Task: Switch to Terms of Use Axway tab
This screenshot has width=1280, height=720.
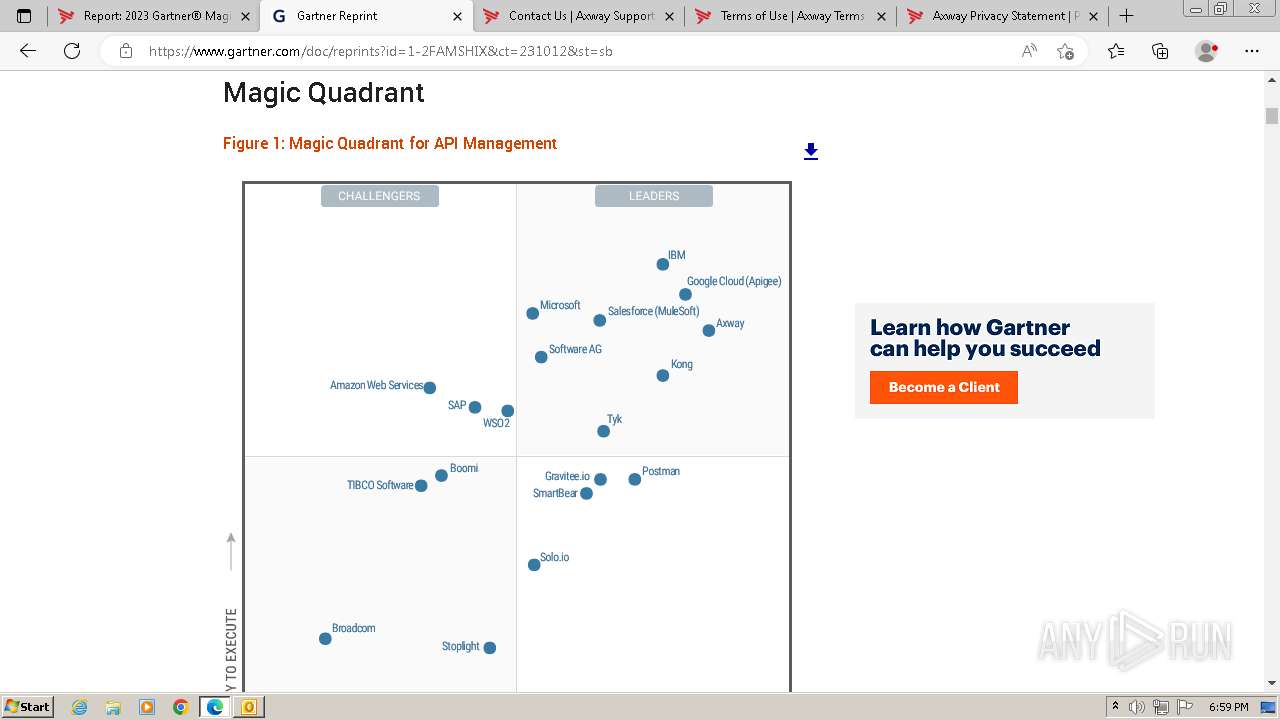Action: (x=792, y=16)
